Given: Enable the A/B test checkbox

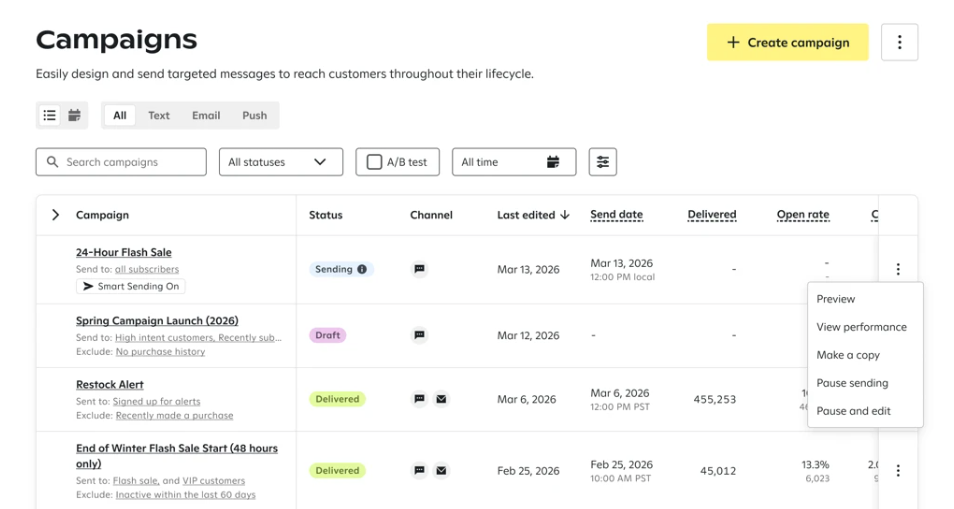Looking at the screenshot, I should 375,162.
